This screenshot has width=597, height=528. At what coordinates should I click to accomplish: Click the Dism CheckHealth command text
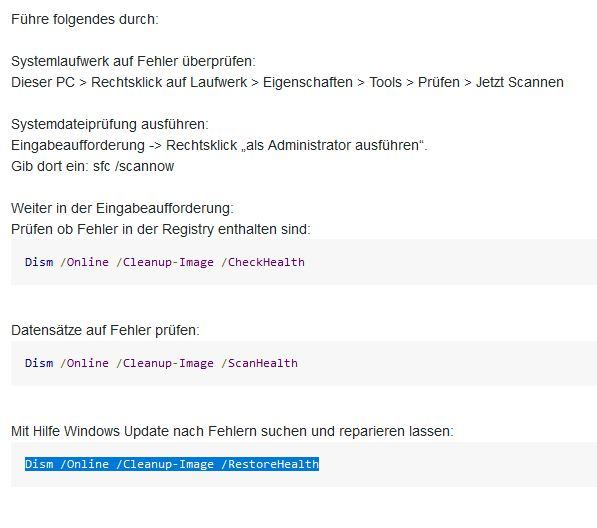pyautogui.click(x=164, y=262)
